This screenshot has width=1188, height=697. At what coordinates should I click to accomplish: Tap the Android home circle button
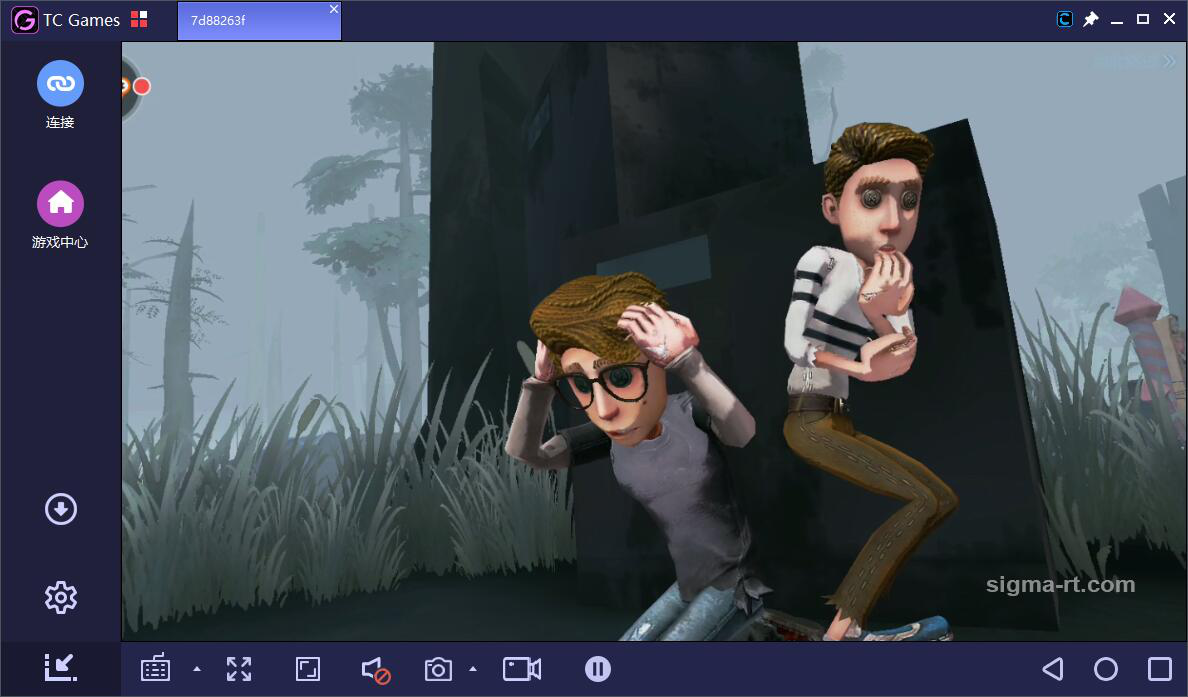[1106, 669]
